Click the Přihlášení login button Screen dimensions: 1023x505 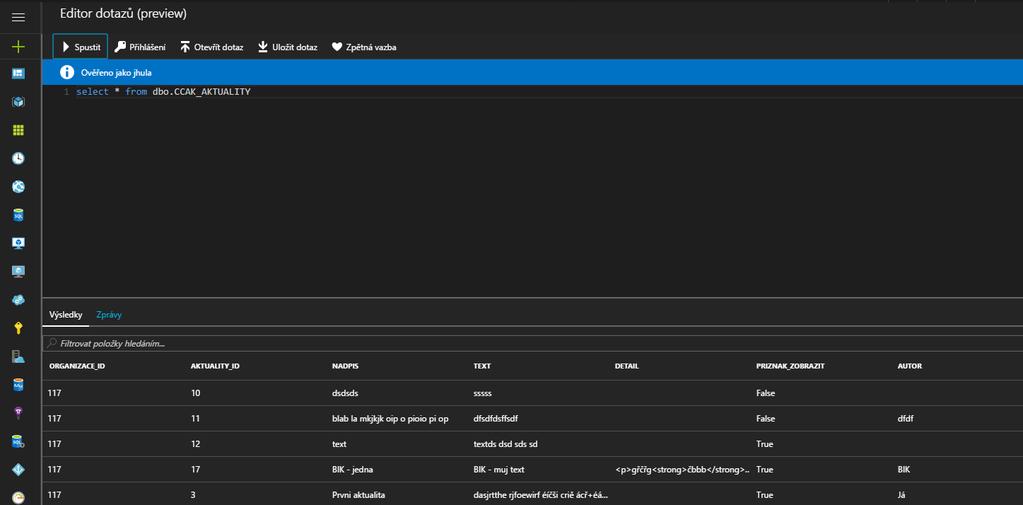[140, 47]
